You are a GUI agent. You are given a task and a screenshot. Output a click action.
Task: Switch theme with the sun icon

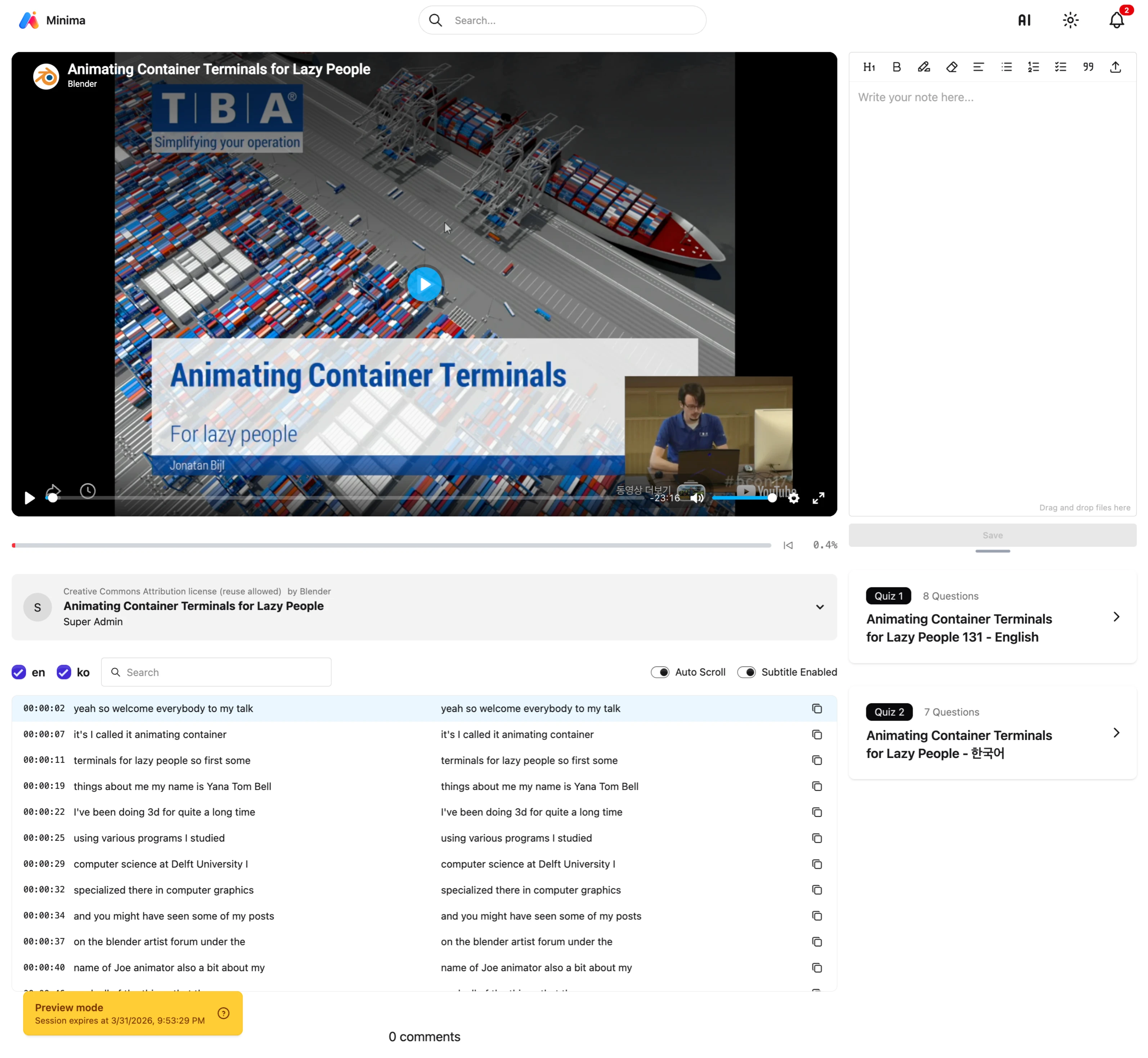coord(1070,21)
